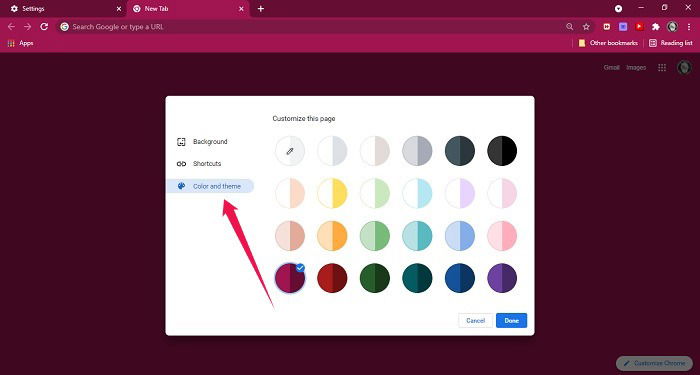
Task: Open the Apps shortcut in the bookmarks bar
Action: [x=21, y=43]
